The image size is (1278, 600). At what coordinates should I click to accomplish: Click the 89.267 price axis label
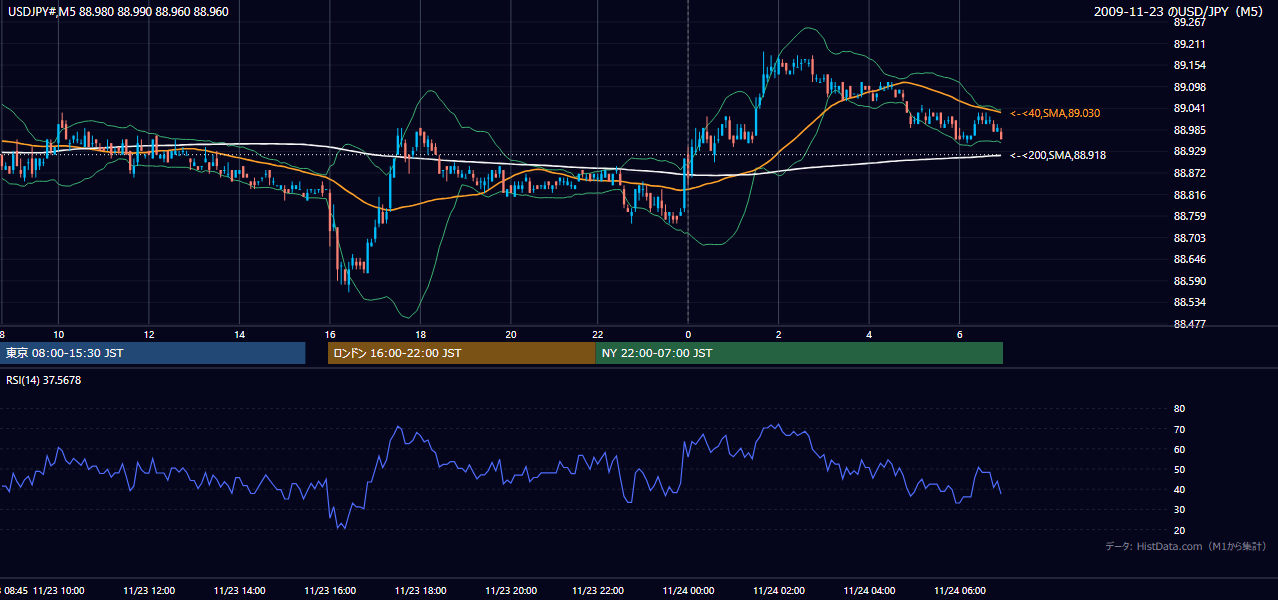click(x=1189, y=22)
